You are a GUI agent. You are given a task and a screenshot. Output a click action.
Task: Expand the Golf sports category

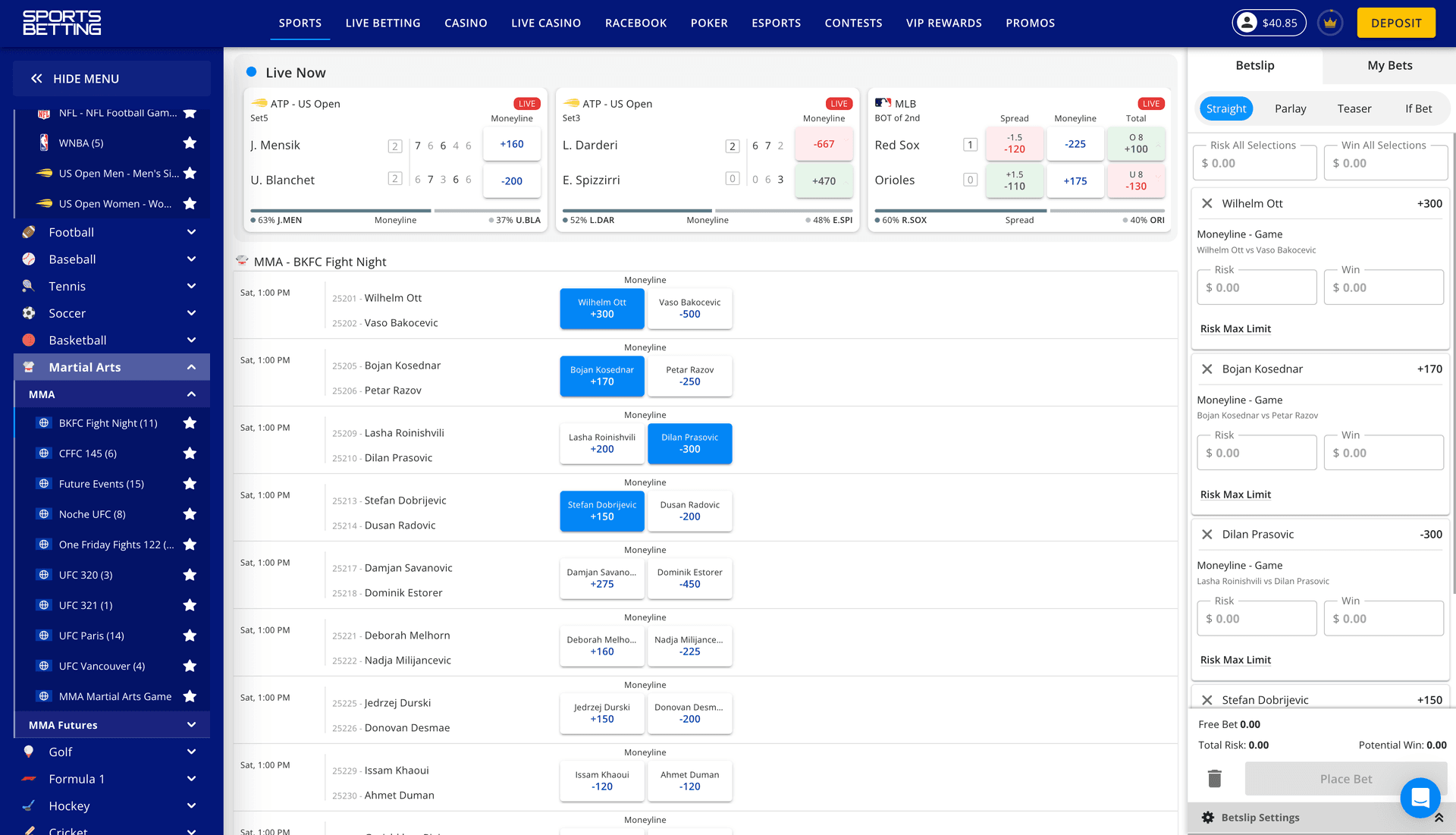[190, 752]
